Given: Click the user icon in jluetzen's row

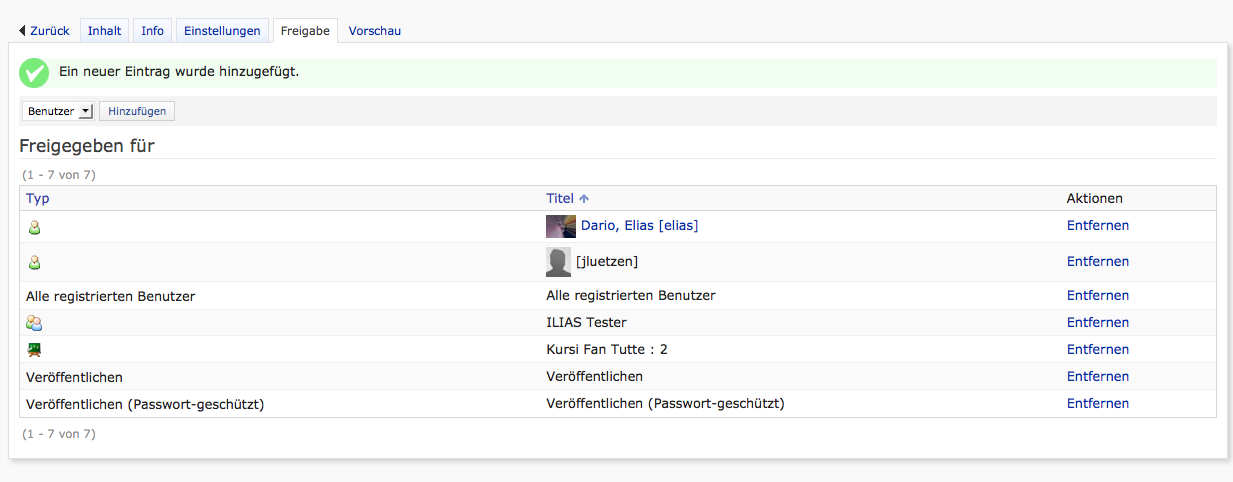Looking at the screenshot, I should tap(34, 262).
